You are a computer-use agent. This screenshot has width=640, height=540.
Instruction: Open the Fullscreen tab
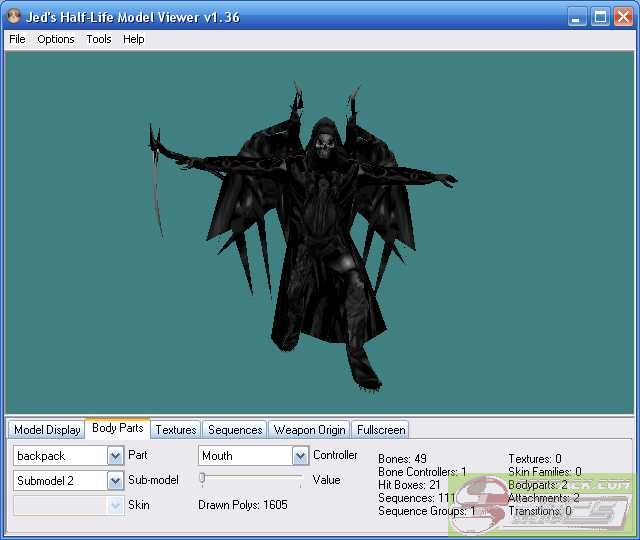pyautogui.click(x=381, y=430)
